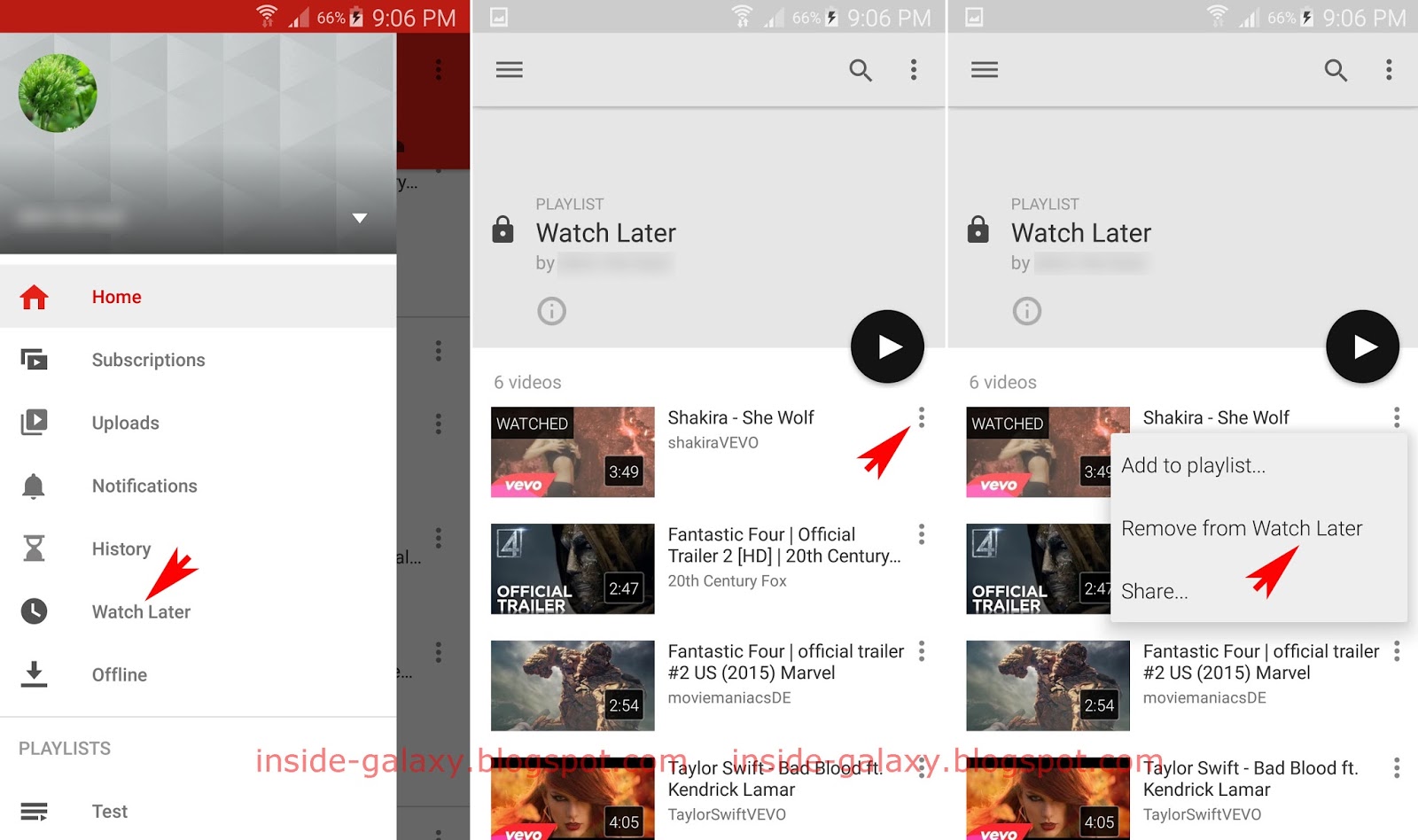
Task: Open Uploads from the drawer
Action: click(x=126, y=423)
